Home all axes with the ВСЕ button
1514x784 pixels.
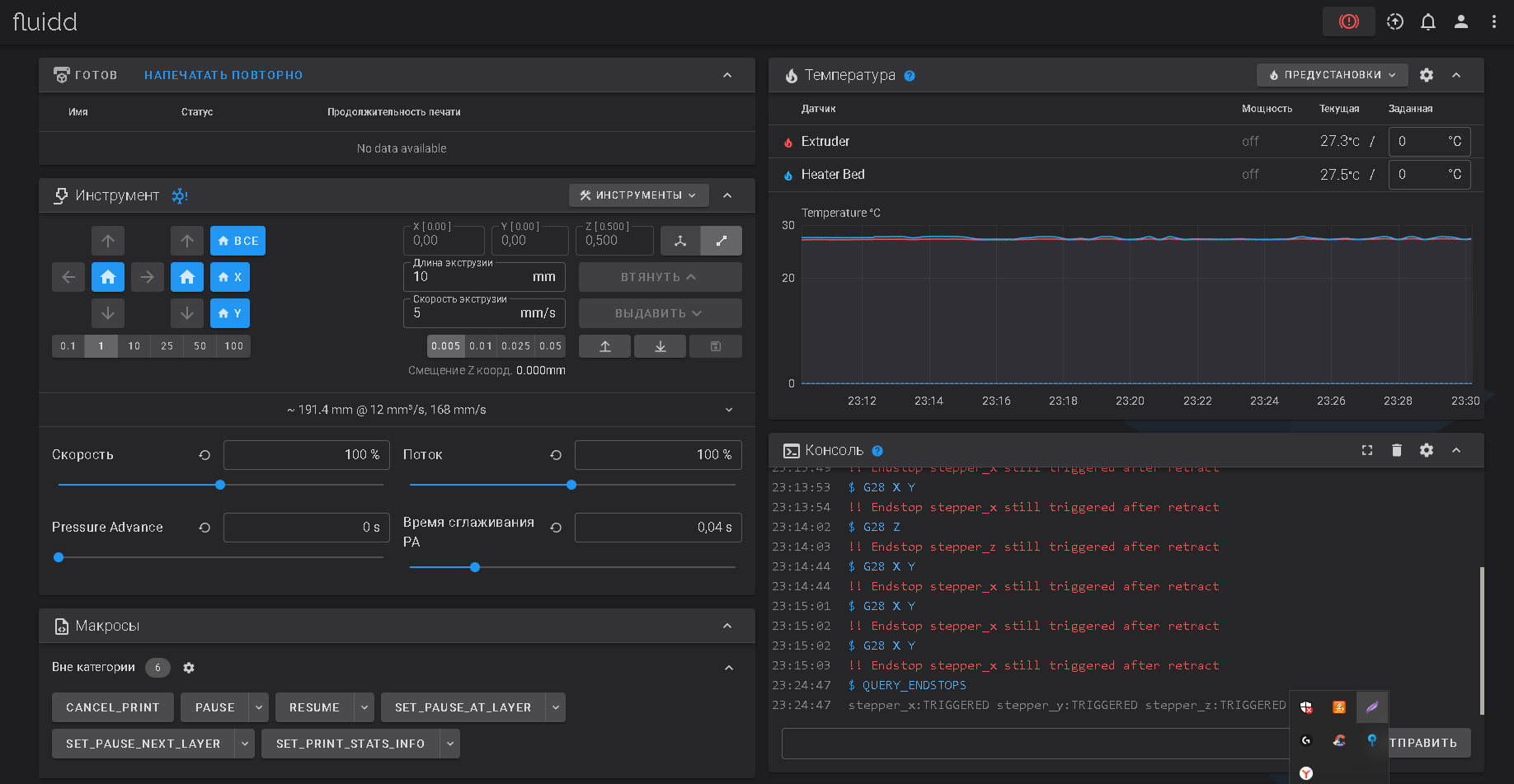coord(237,241)
